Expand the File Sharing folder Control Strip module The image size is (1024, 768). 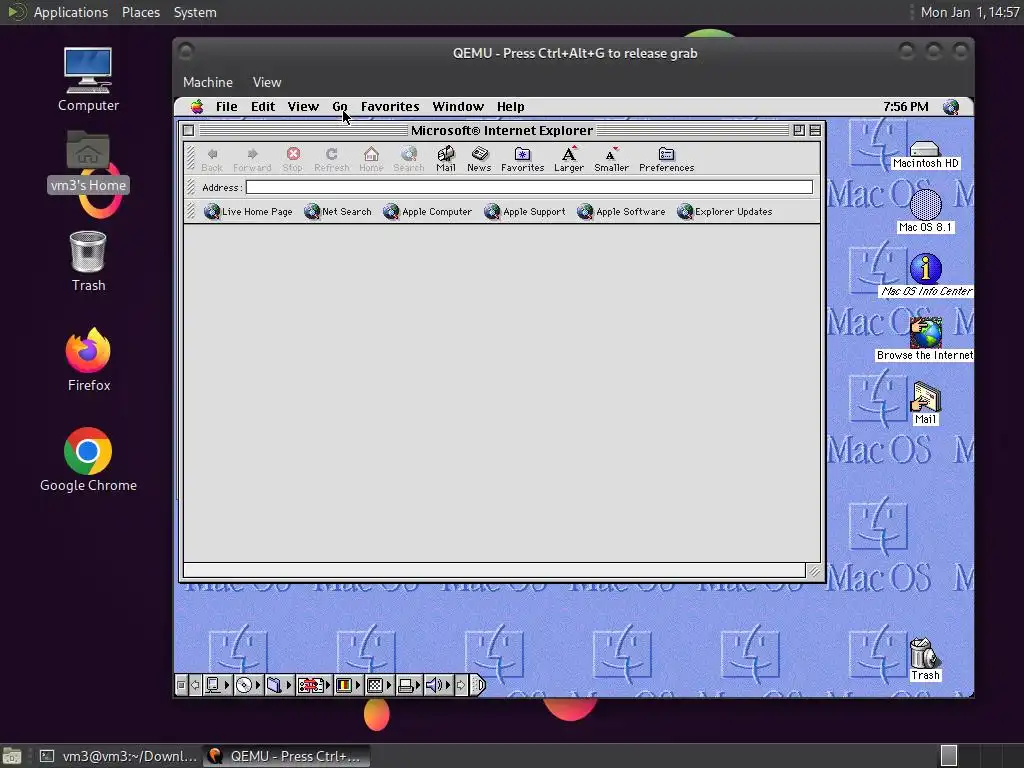tap(280, 685)
